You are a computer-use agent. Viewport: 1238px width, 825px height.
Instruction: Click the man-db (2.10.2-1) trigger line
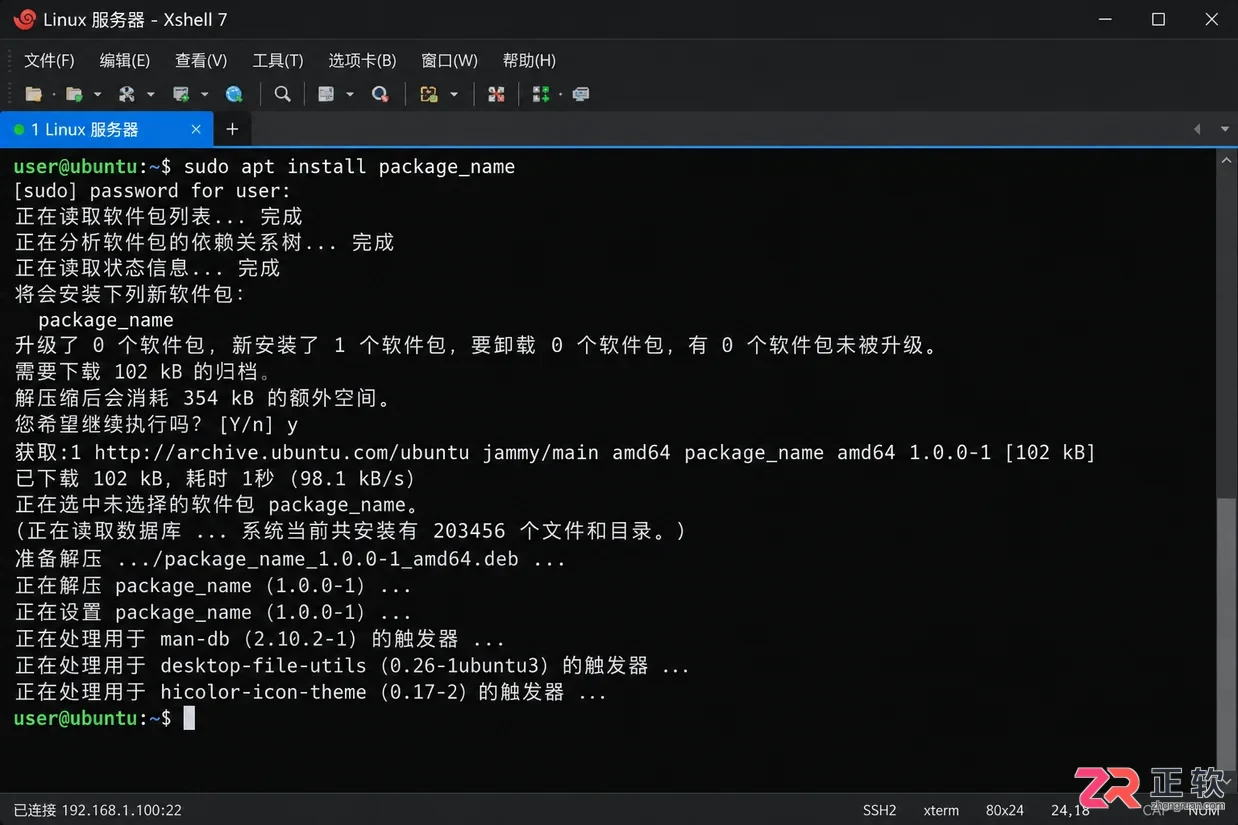click(x=260, y=639)
